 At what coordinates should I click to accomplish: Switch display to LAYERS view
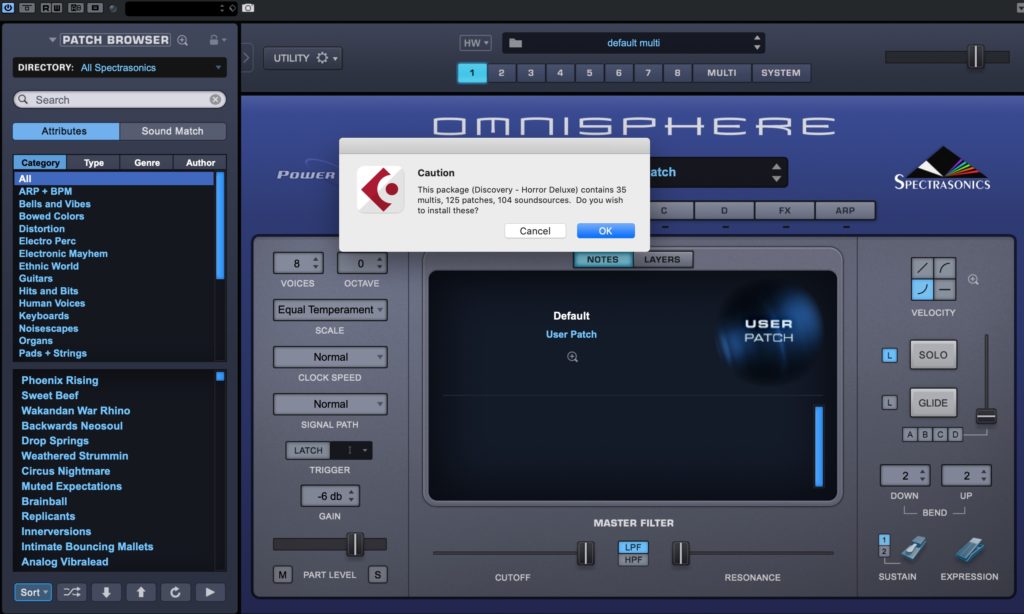[662, 259]
